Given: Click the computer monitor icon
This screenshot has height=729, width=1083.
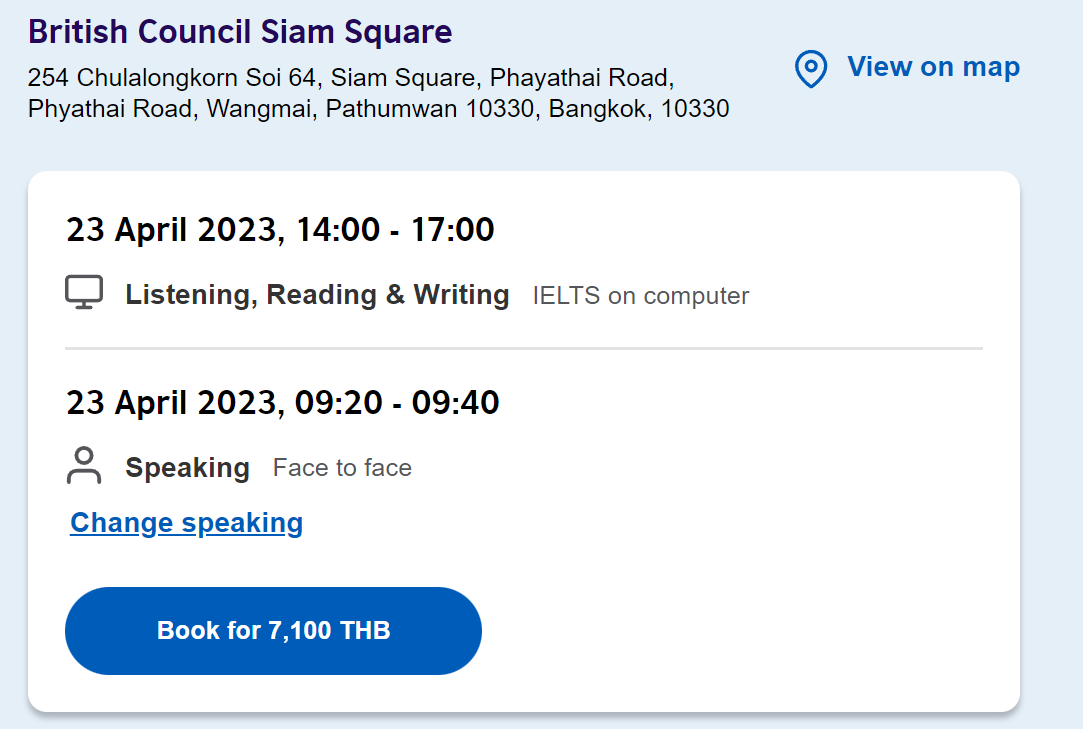Looking at the screenshot, I should (x=84, y=292).
